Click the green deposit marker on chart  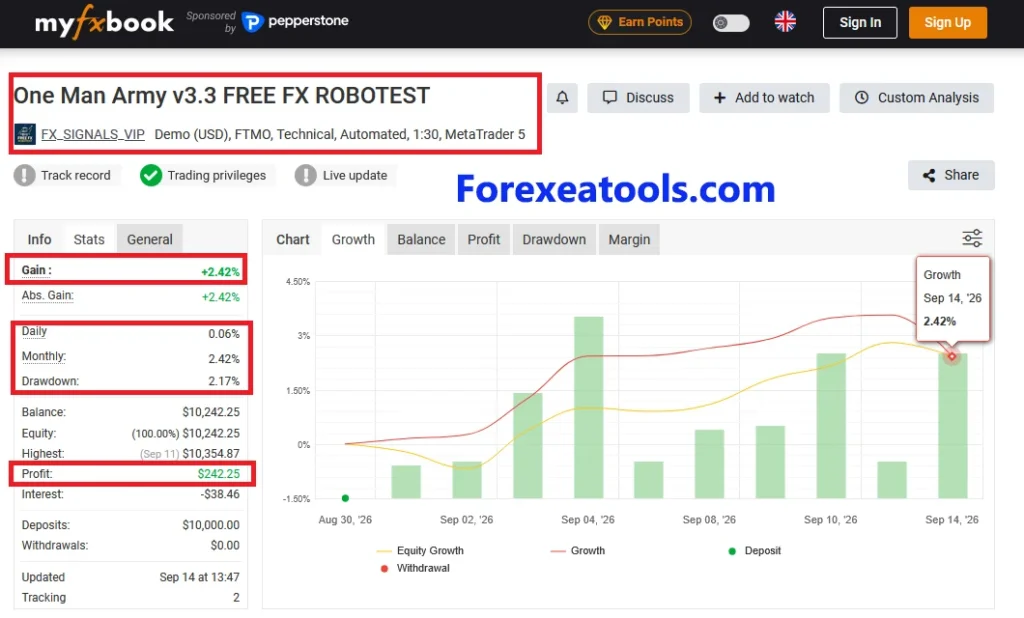click(x=345, y=498)
